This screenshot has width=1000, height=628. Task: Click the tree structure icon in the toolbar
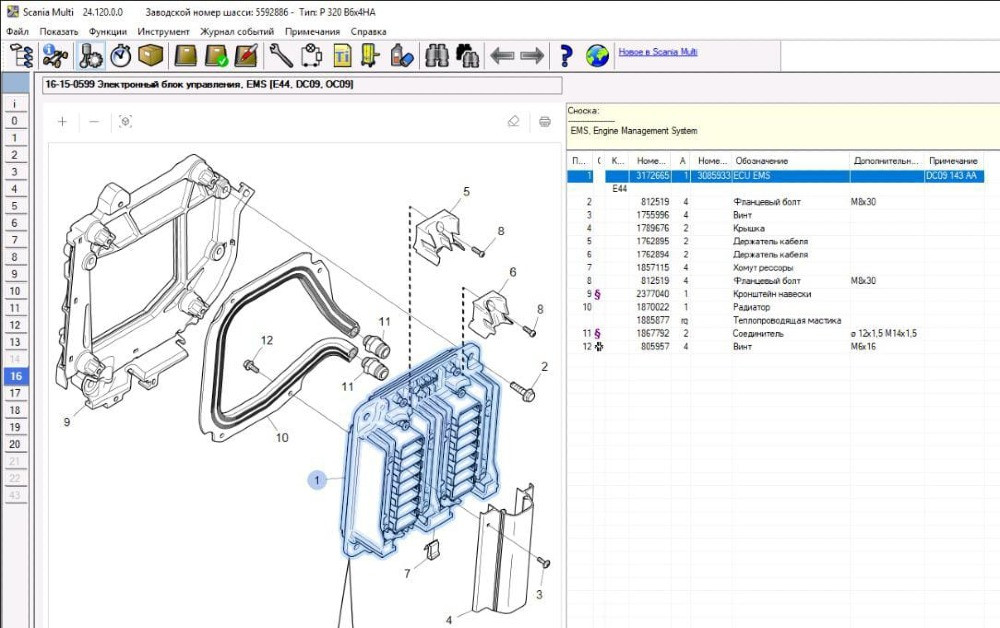point(22,54)
